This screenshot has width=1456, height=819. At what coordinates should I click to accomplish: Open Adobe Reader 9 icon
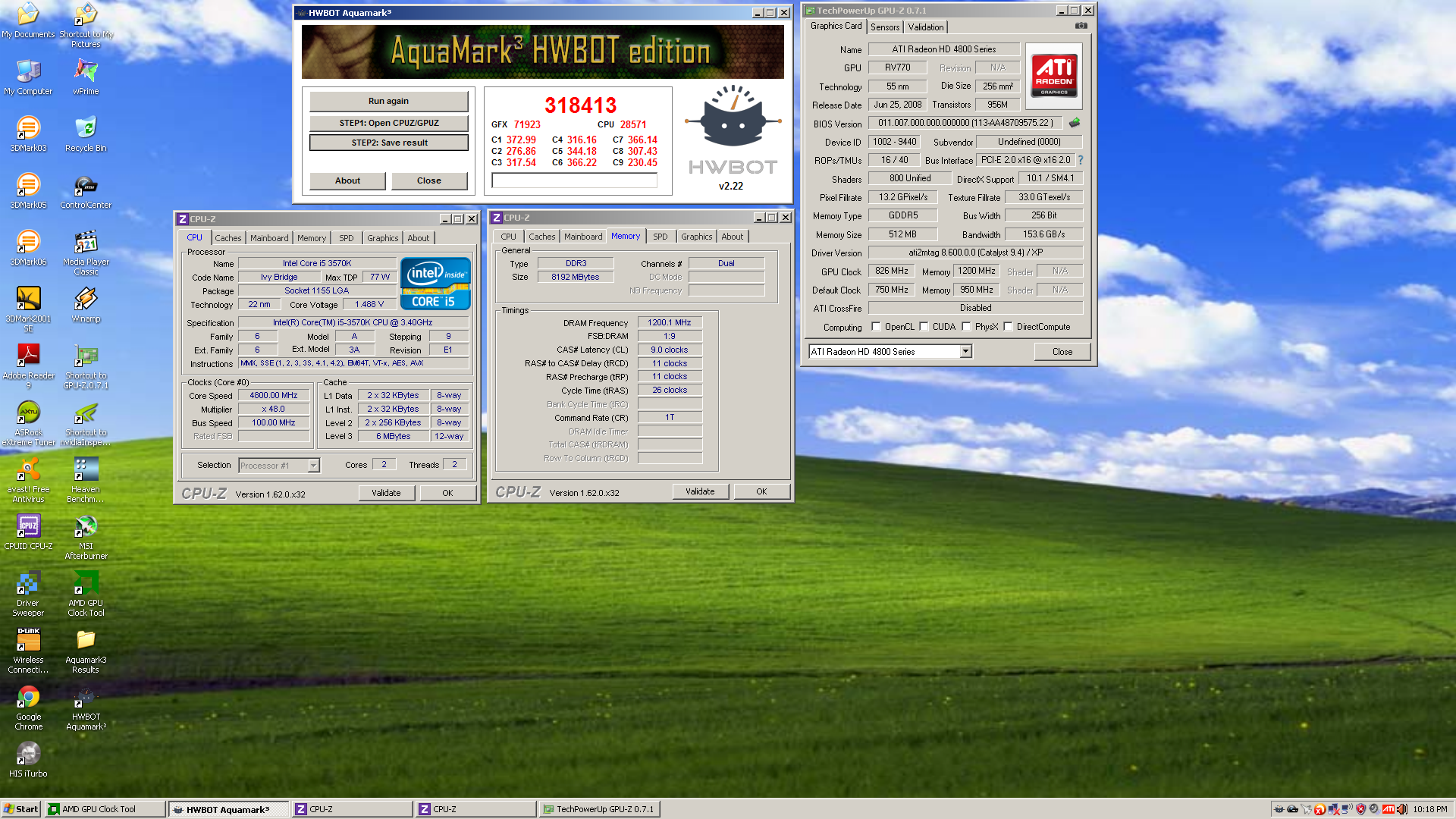point(28,366)
